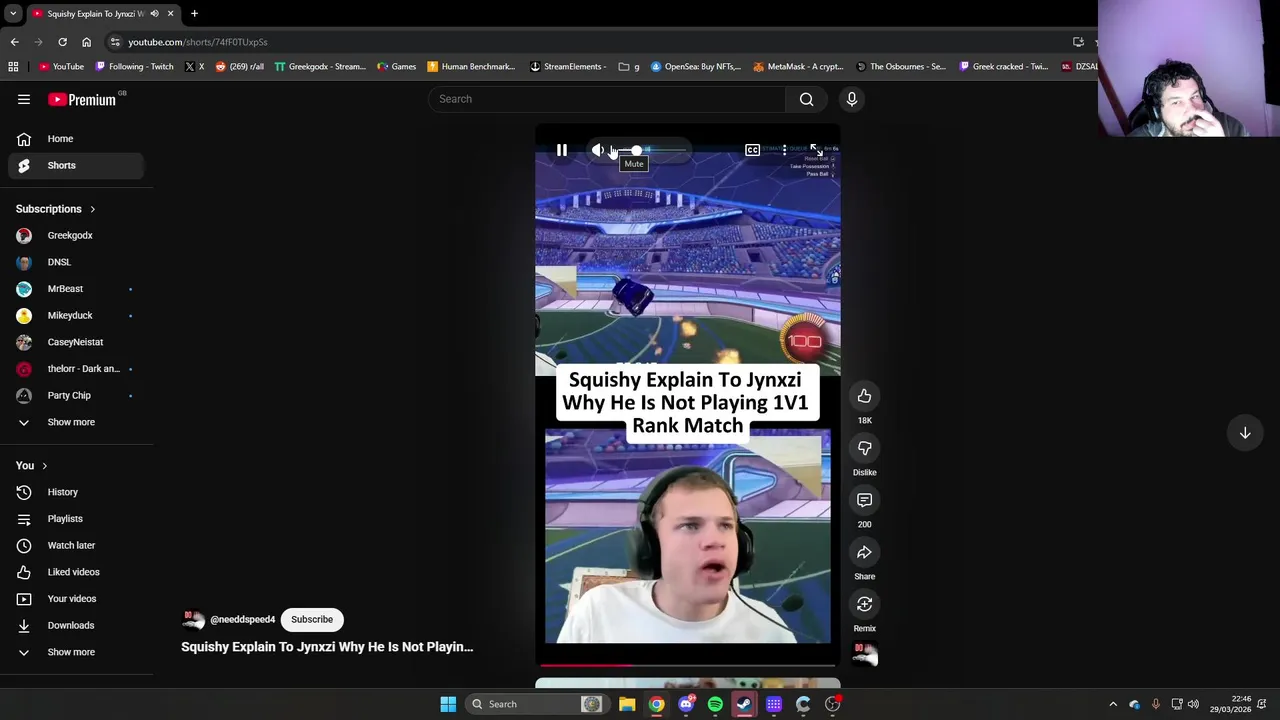Seek using the red video progress bar

click(688, 664)
